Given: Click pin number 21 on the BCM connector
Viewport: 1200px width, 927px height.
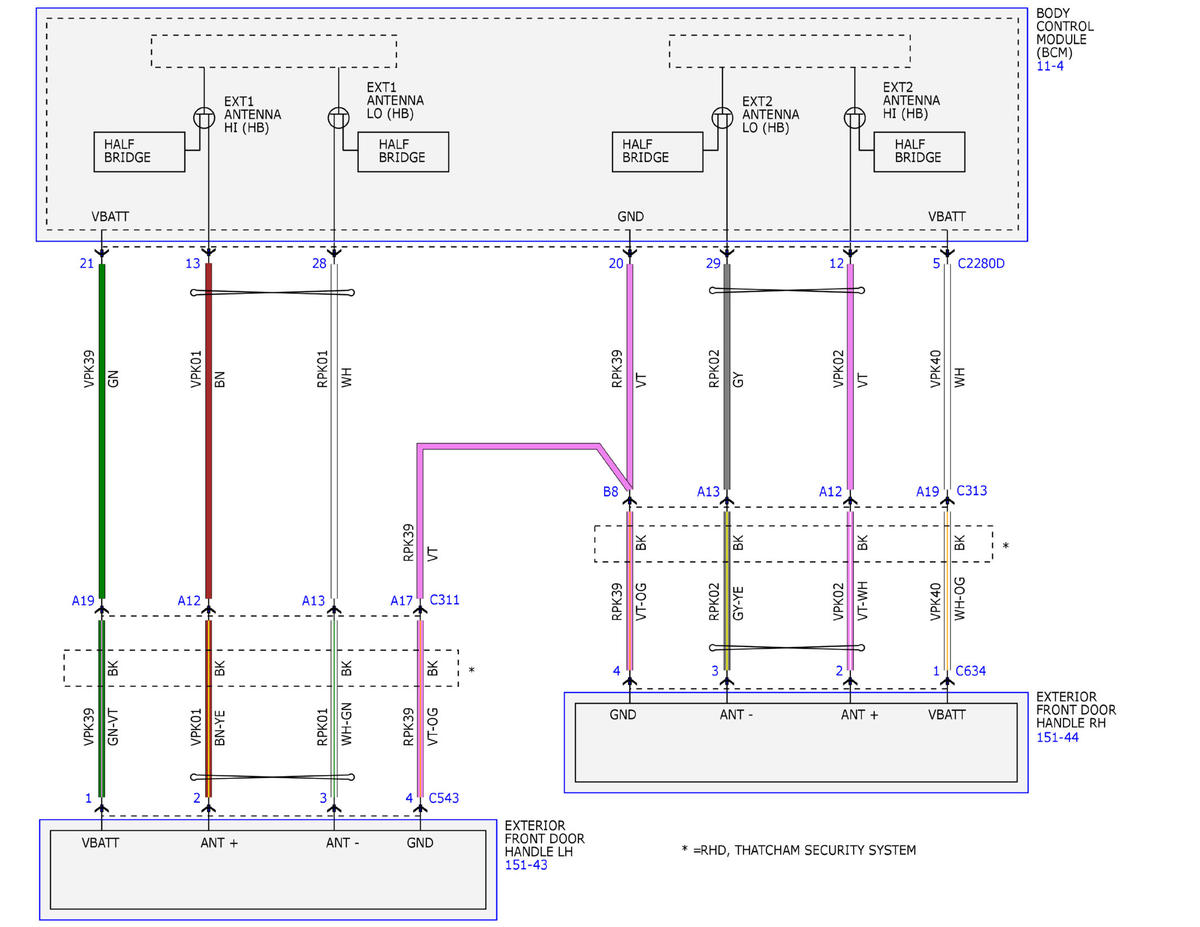Looking at the screenshot, I should pyautogui.click(x=86, y=264).
